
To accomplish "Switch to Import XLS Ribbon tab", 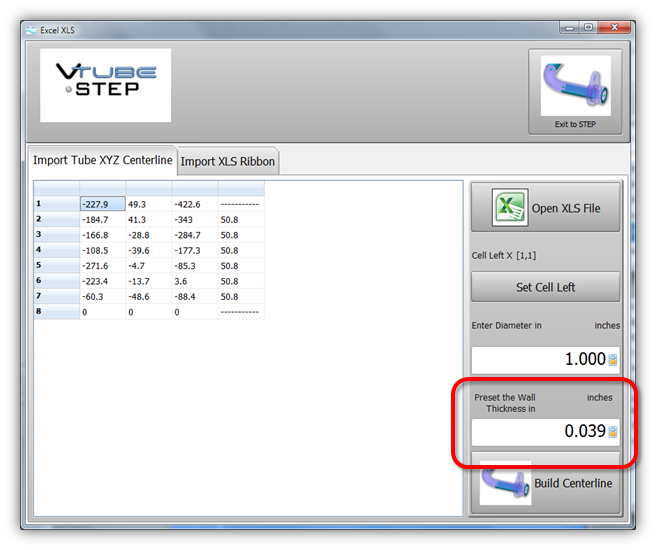I will [x=227, y=161].
